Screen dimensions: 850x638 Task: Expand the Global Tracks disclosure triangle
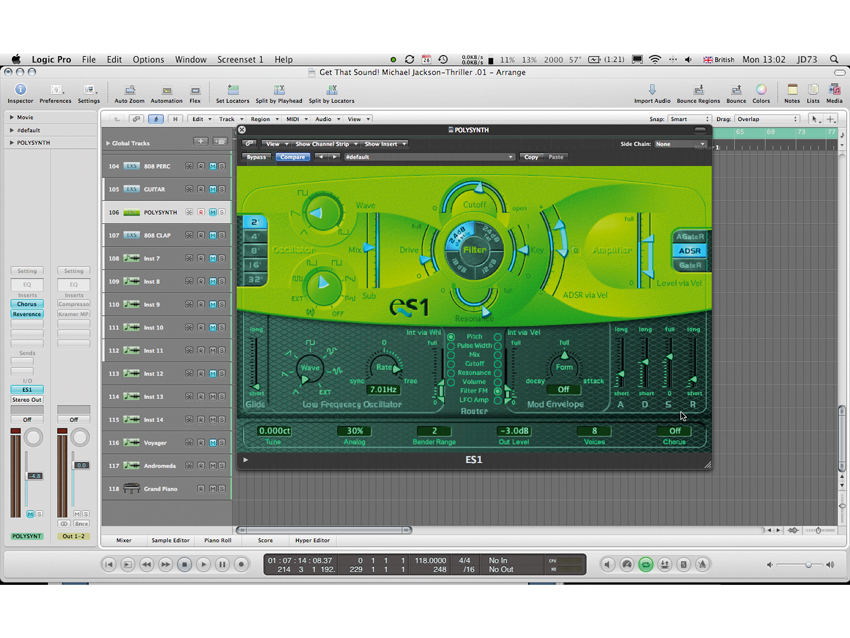click(108, 143)
